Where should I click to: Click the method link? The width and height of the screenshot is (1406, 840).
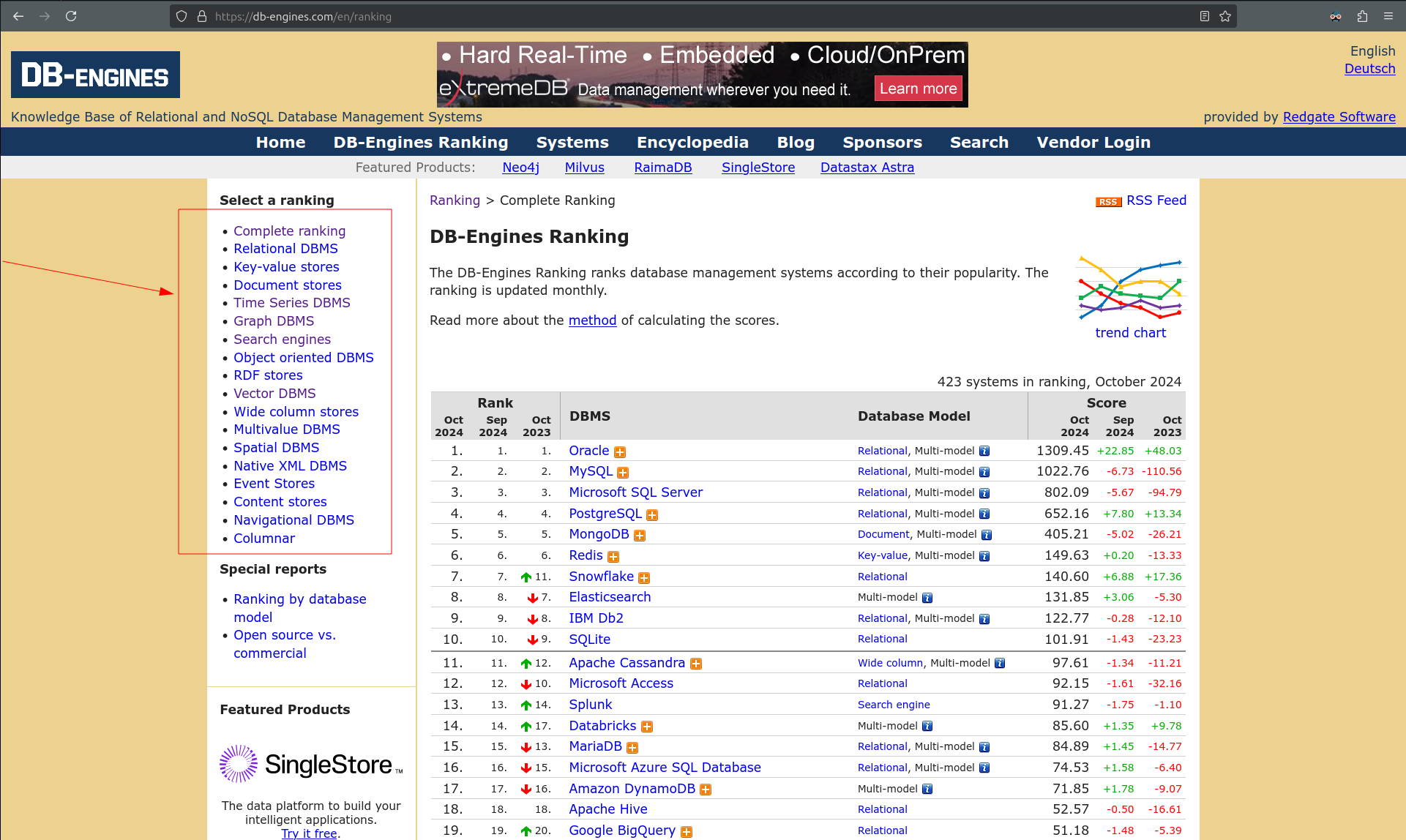[592, 320]
